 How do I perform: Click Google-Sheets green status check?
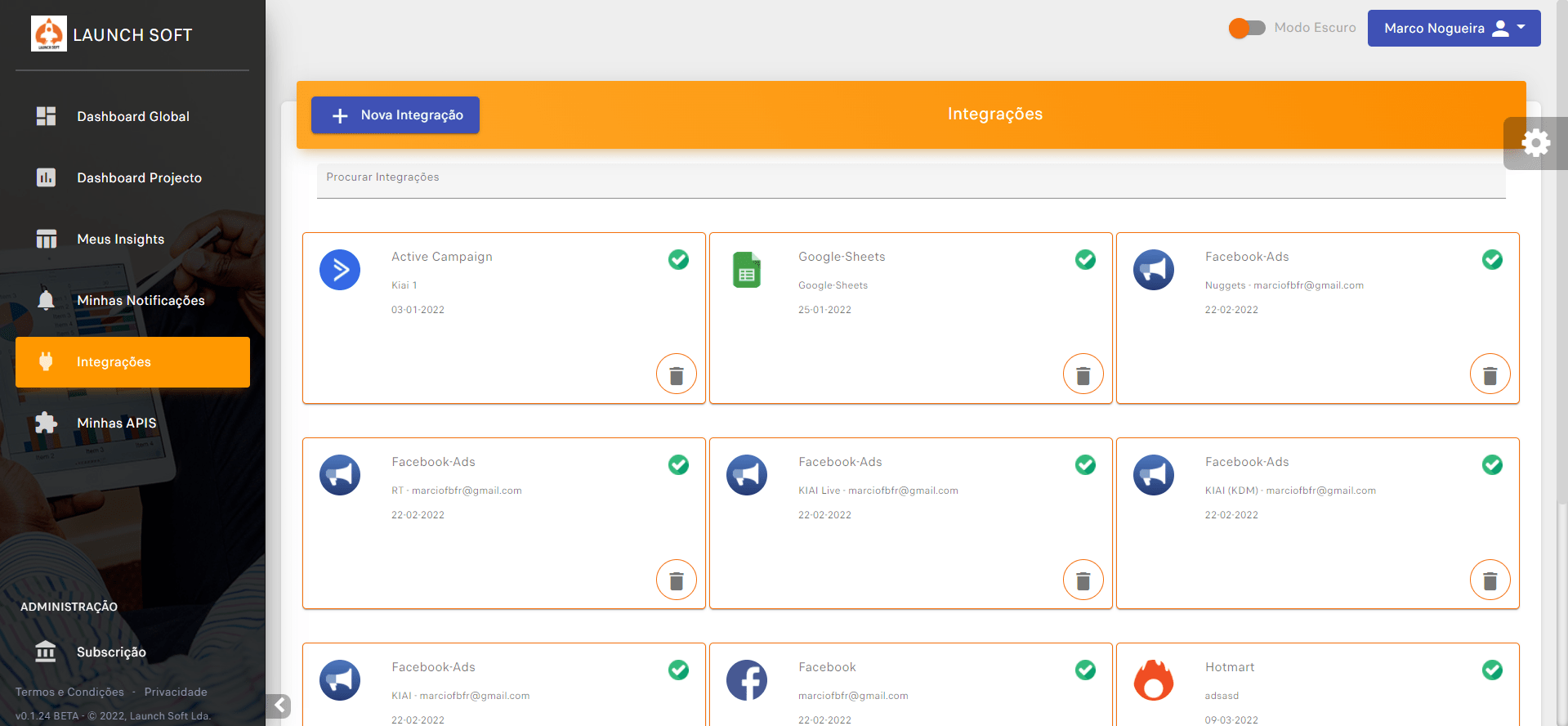point(1085,259)
